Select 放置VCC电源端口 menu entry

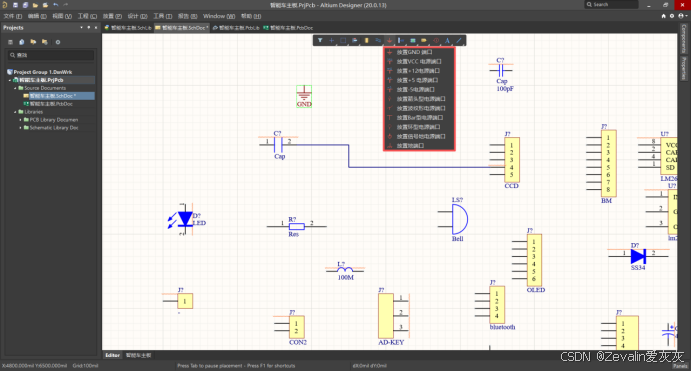click(x=419, y=62)
